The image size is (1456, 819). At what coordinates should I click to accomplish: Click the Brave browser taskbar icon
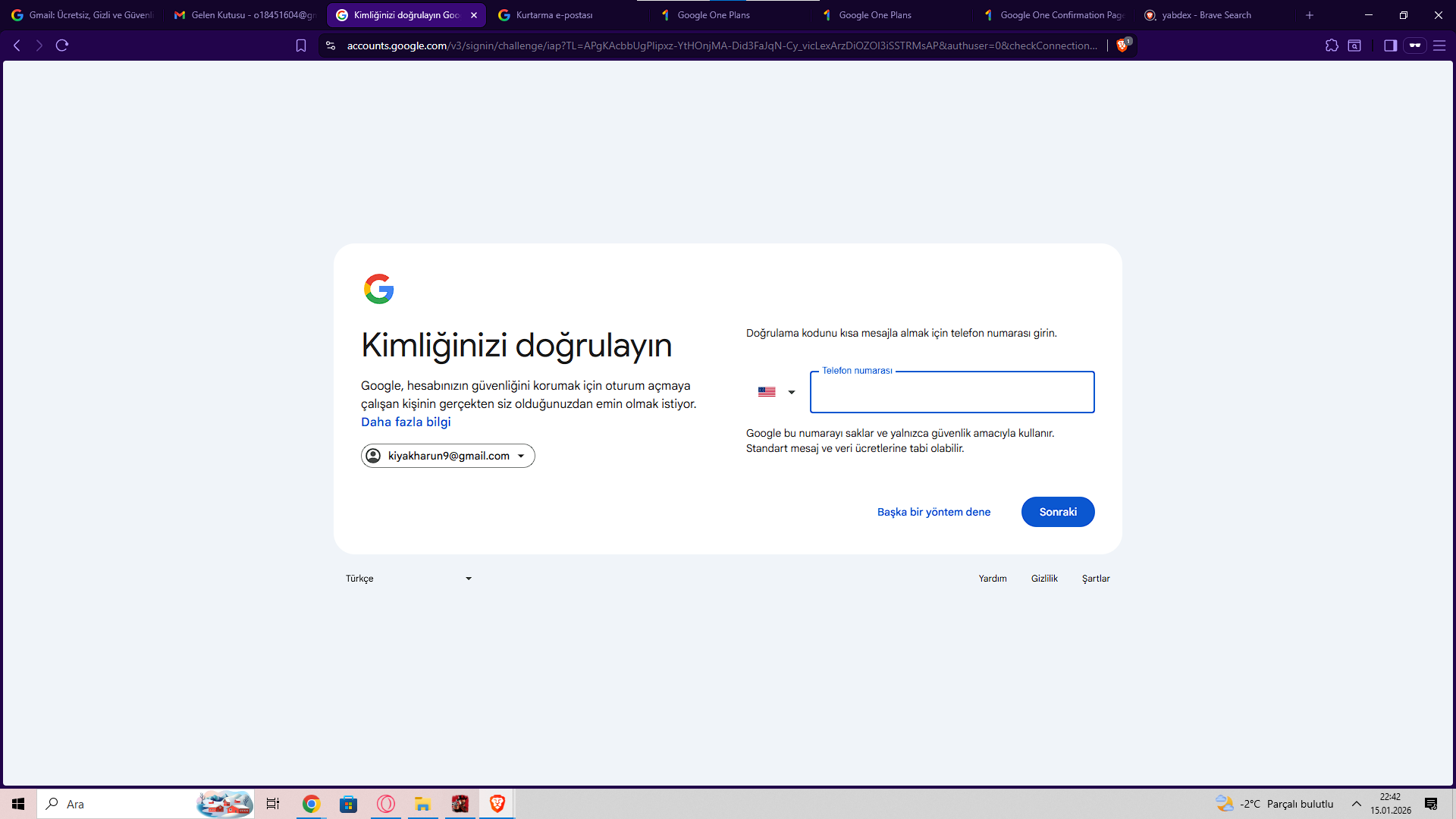497,804
